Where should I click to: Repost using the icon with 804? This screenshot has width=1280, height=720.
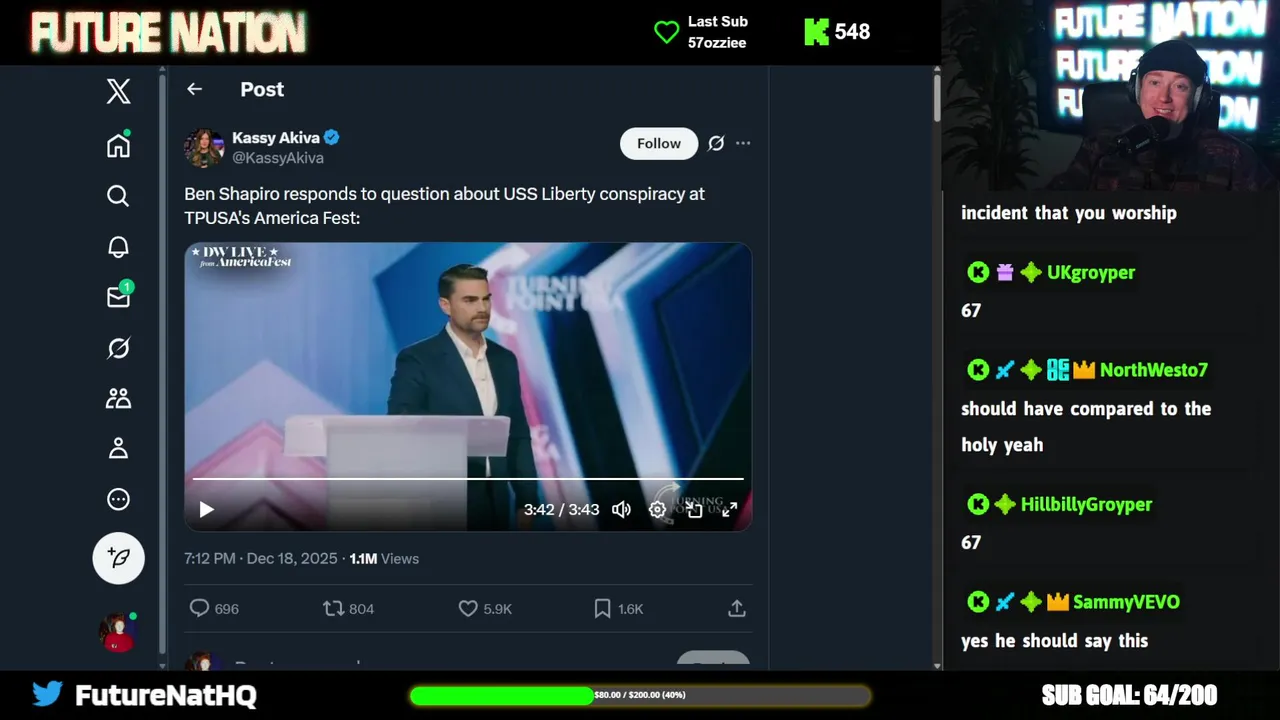click(x=348, y=608)
